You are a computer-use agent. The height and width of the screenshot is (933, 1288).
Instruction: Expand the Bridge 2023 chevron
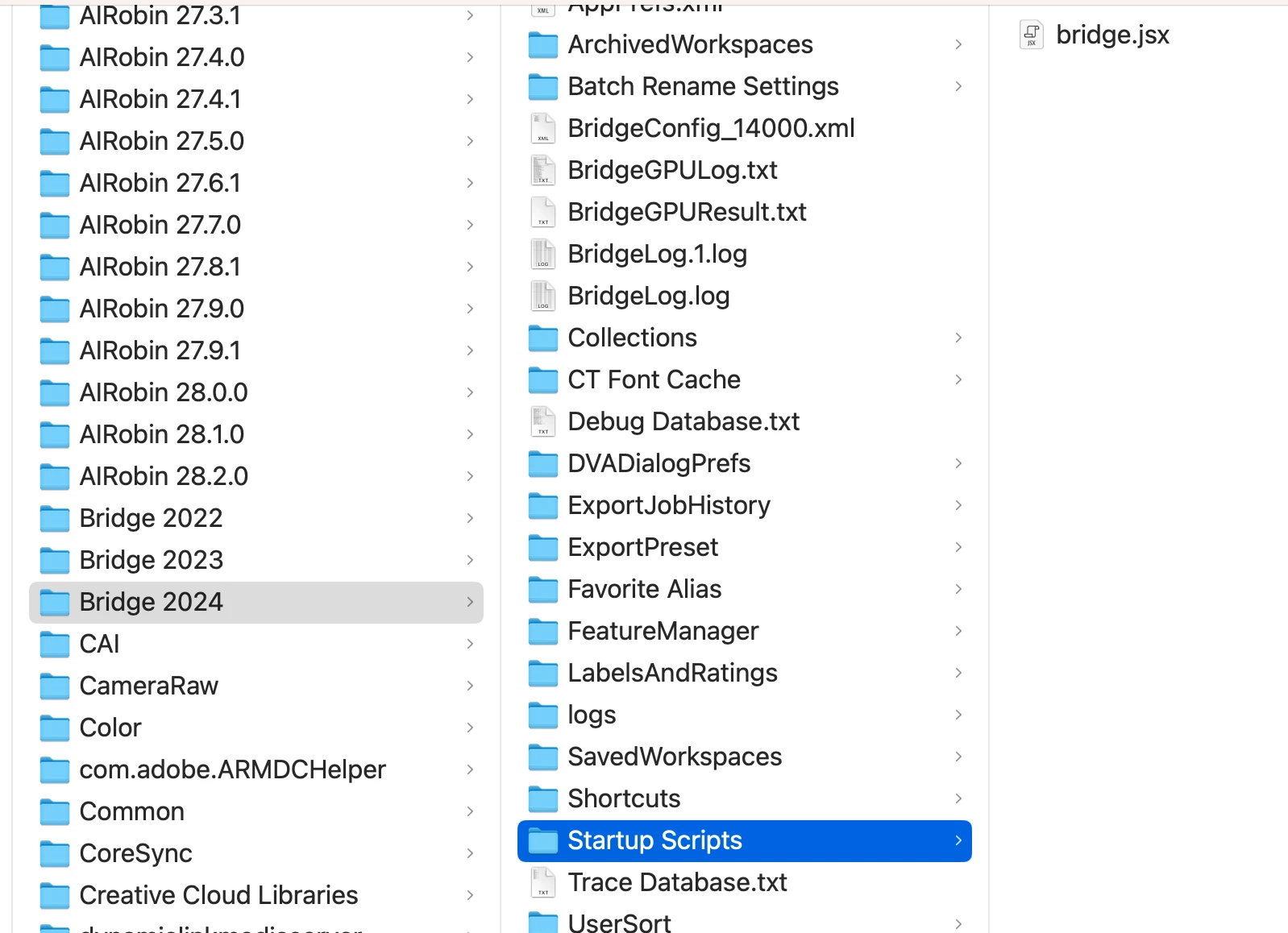[470, 560]
